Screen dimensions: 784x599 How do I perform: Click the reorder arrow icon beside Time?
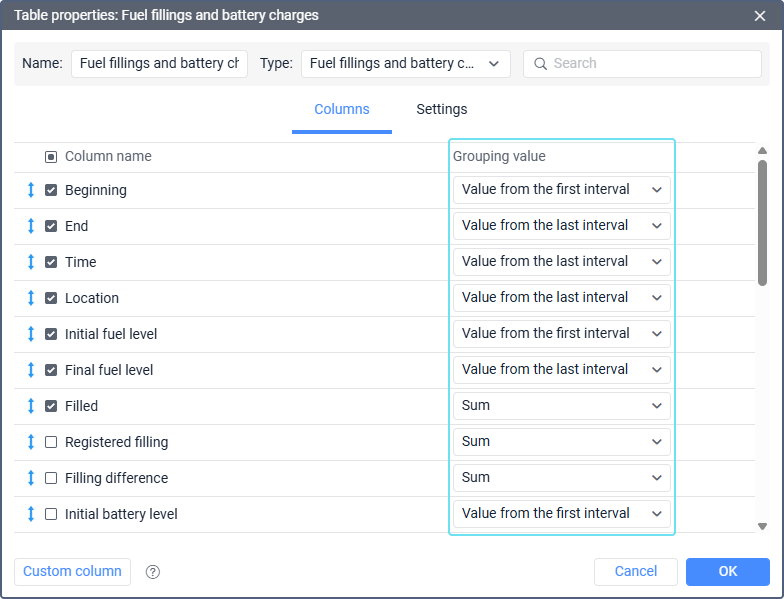31,262
